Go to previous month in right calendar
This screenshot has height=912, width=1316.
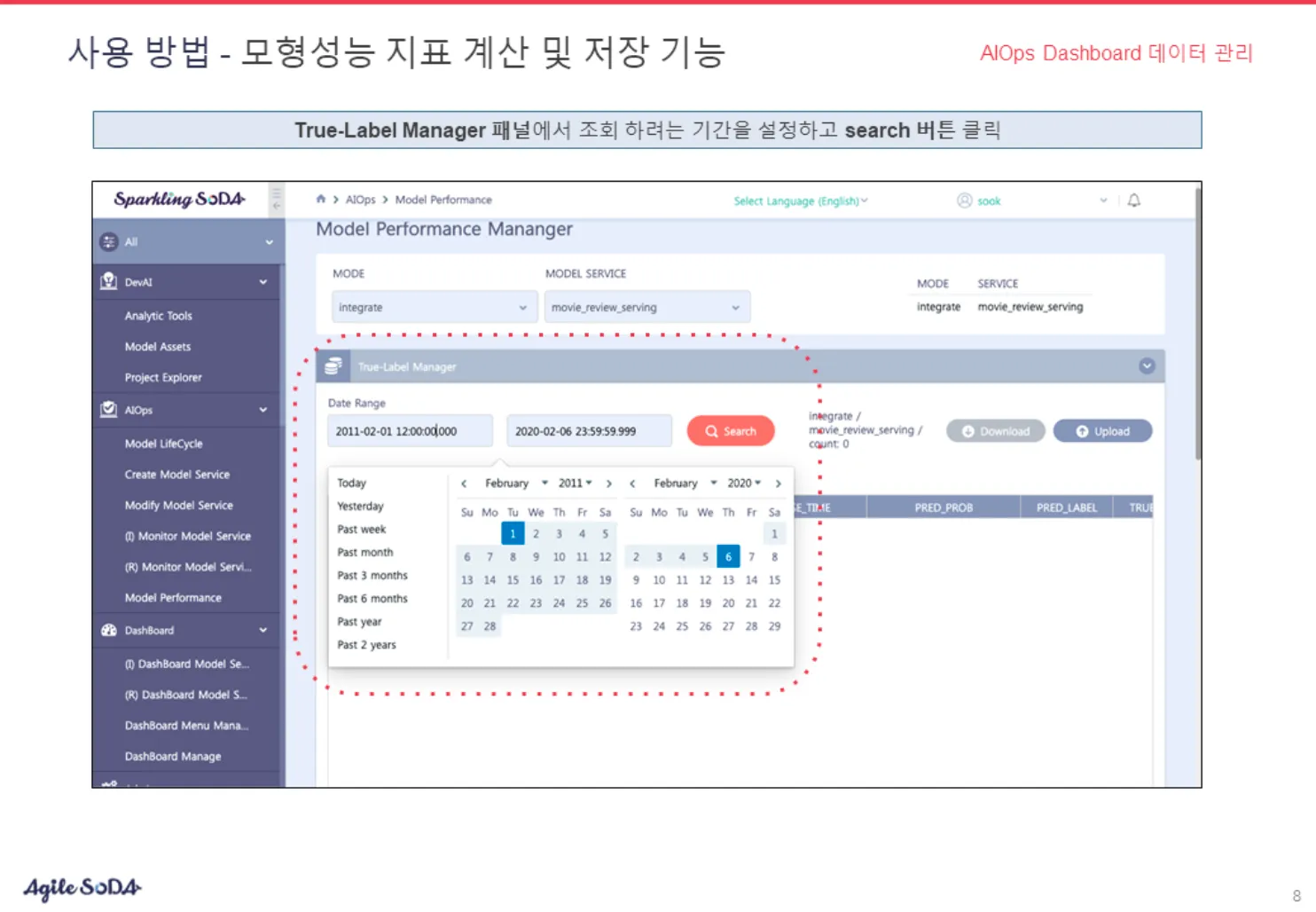(x=632, y=484)
